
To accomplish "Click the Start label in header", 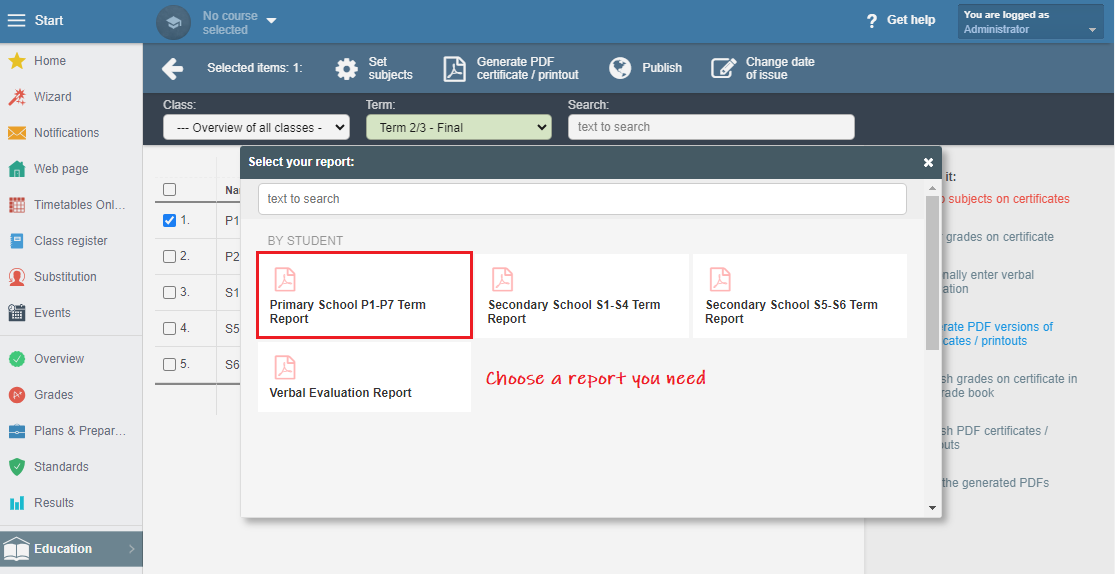I will click(x=49, y=21).
